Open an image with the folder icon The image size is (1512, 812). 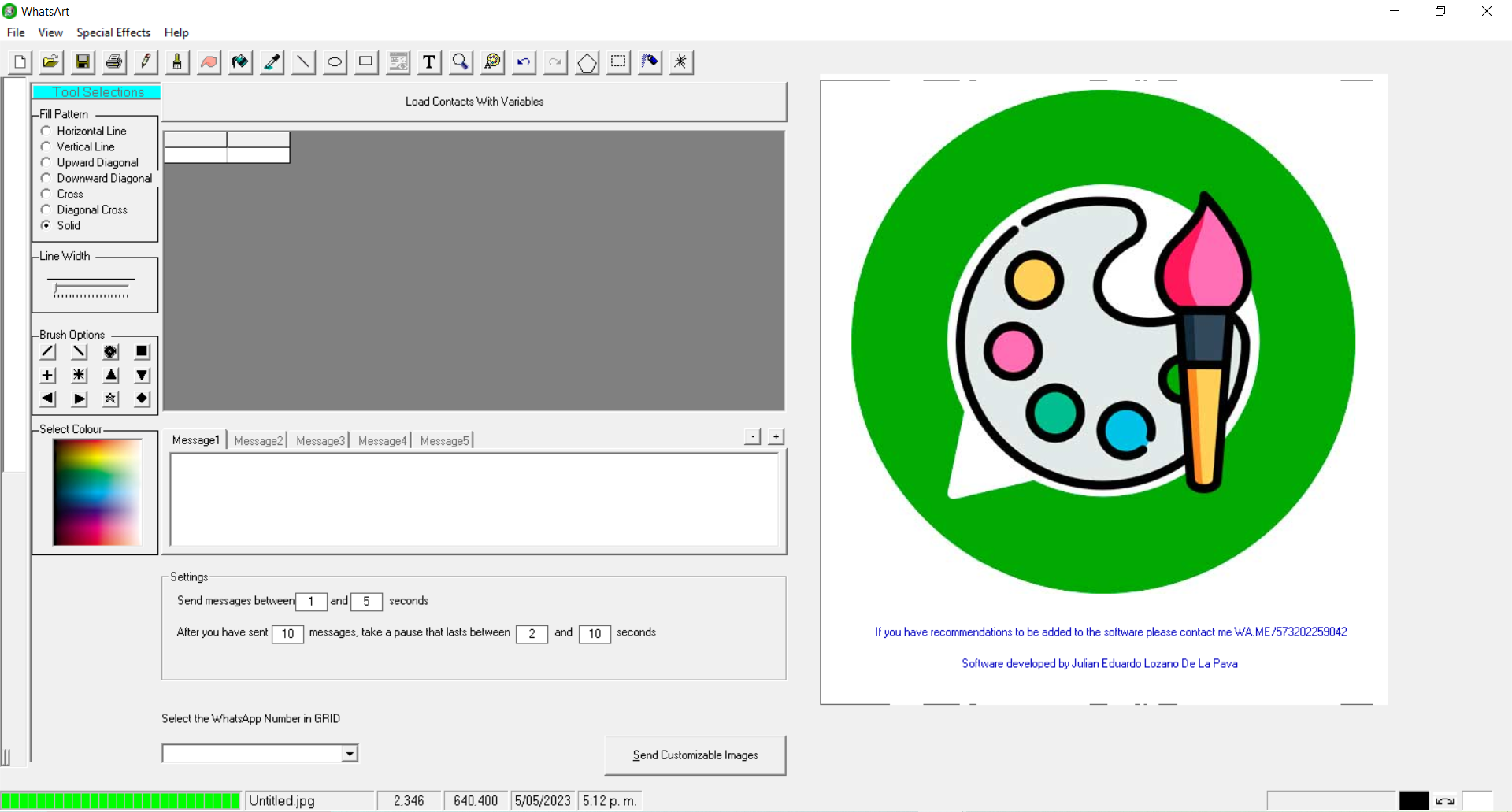(51, 62)
